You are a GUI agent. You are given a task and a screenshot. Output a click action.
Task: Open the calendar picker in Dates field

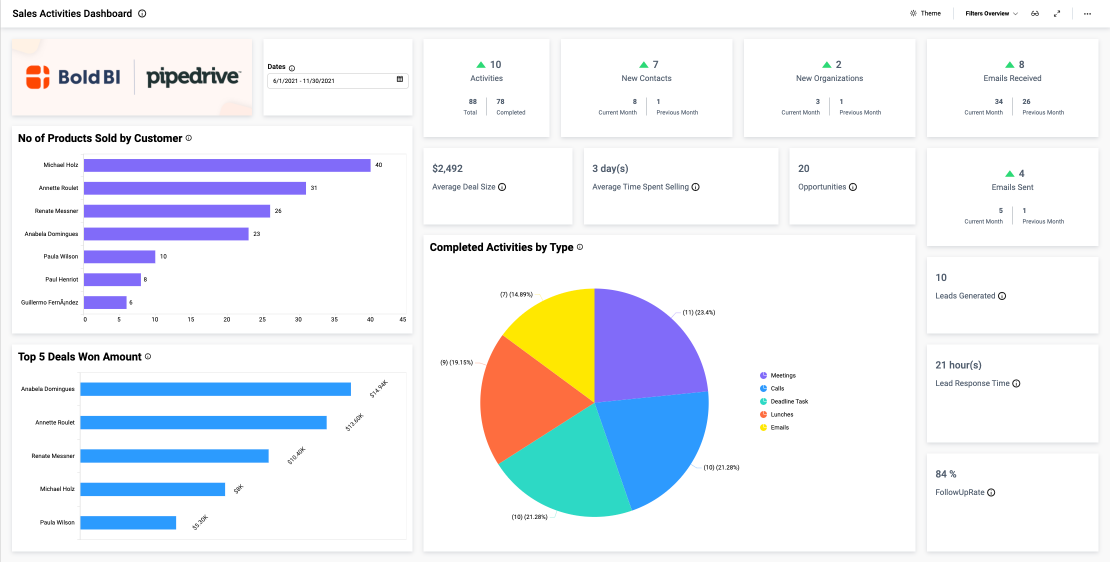[400, 79]
